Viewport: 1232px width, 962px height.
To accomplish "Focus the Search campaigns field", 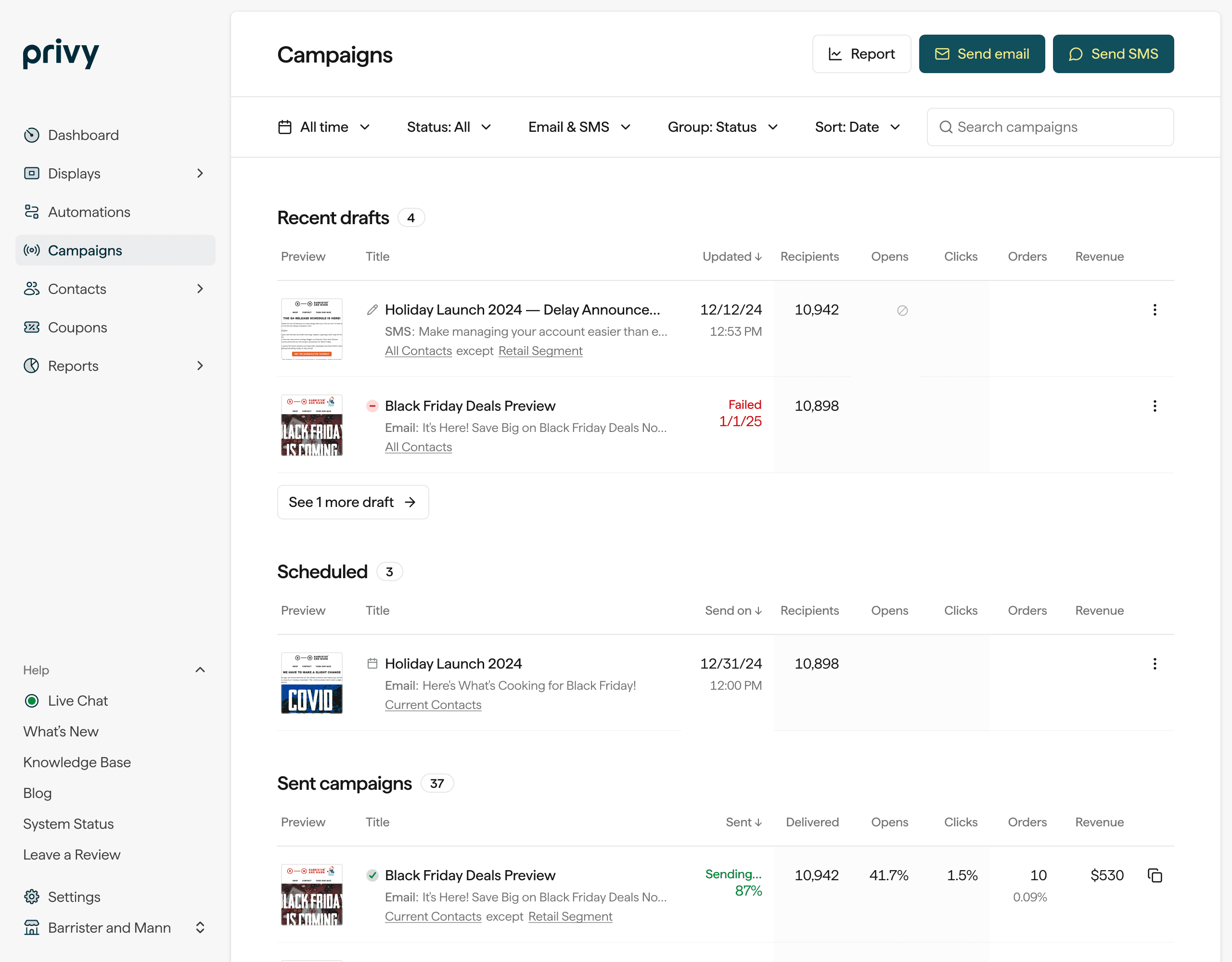I will point(1050,127).
